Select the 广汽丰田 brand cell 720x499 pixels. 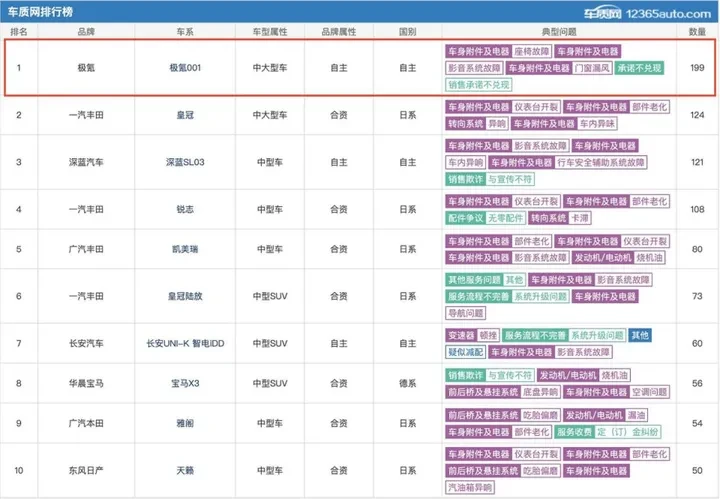[86, 249]
